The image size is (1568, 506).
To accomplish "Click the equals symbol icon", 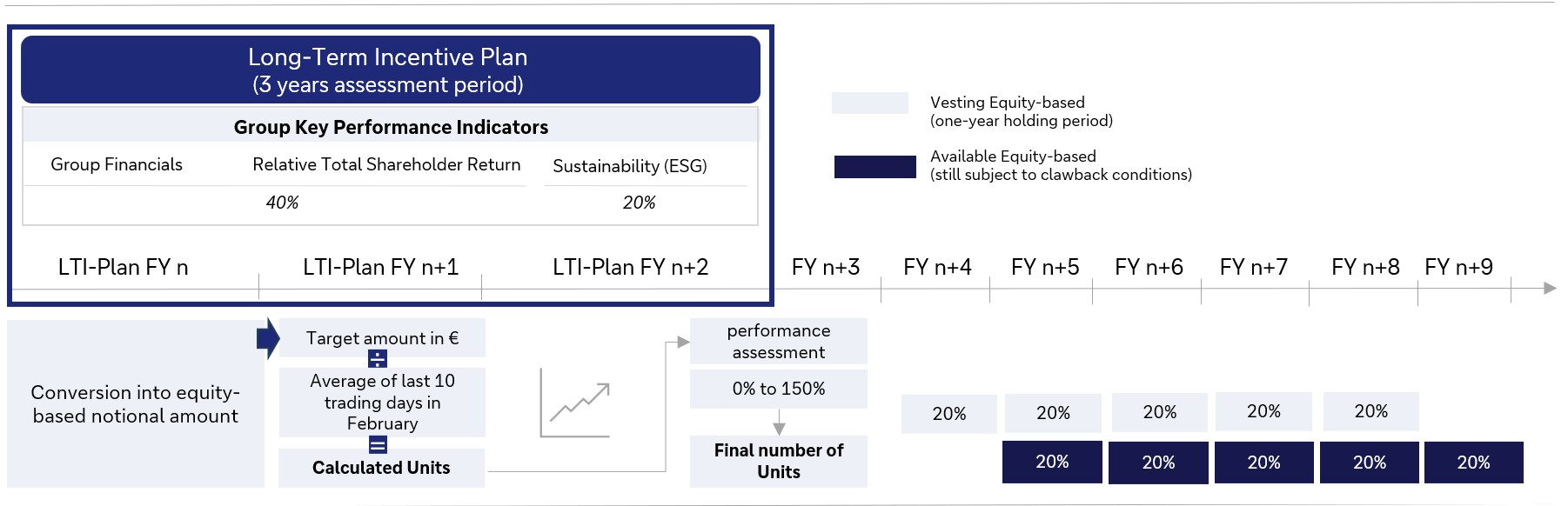I will coord(378,445).
